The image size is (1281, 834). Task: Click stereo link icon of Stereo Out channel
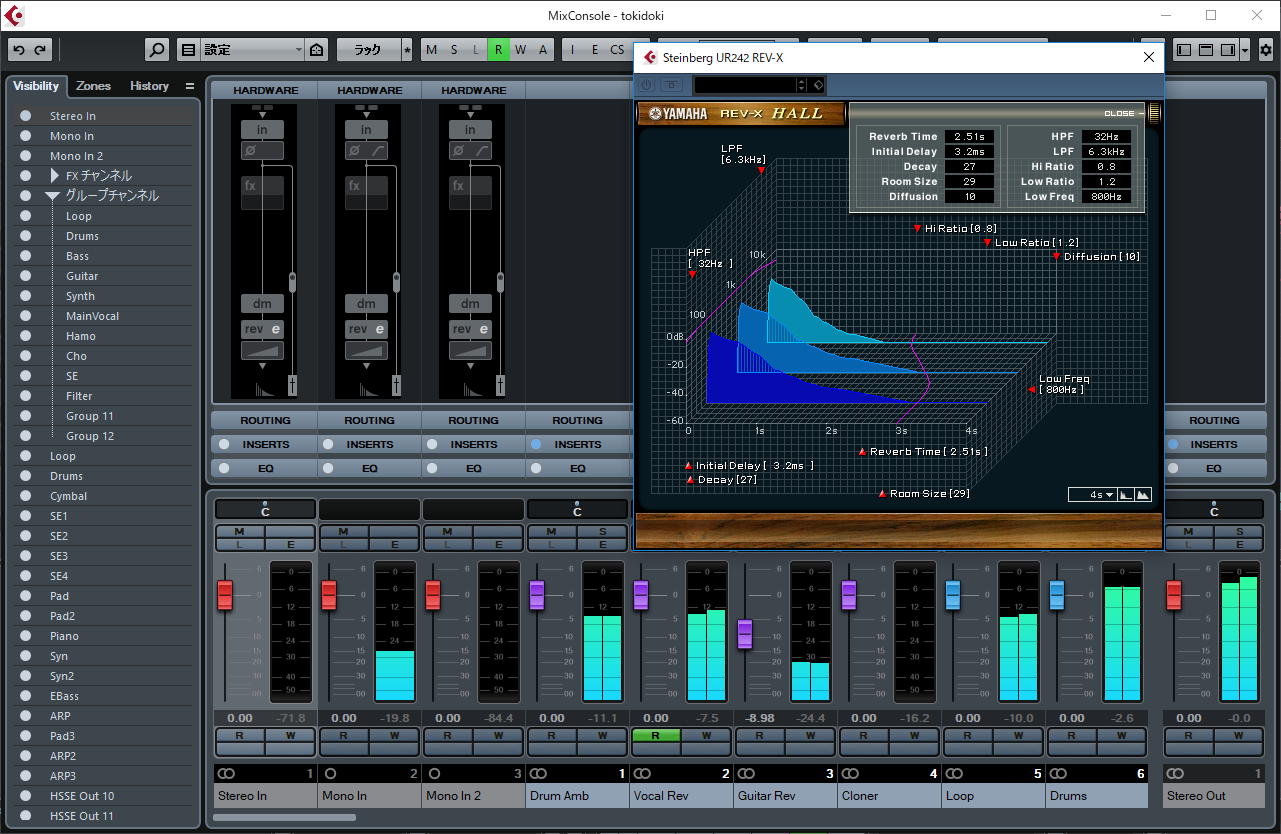[x=1176, y=773]
